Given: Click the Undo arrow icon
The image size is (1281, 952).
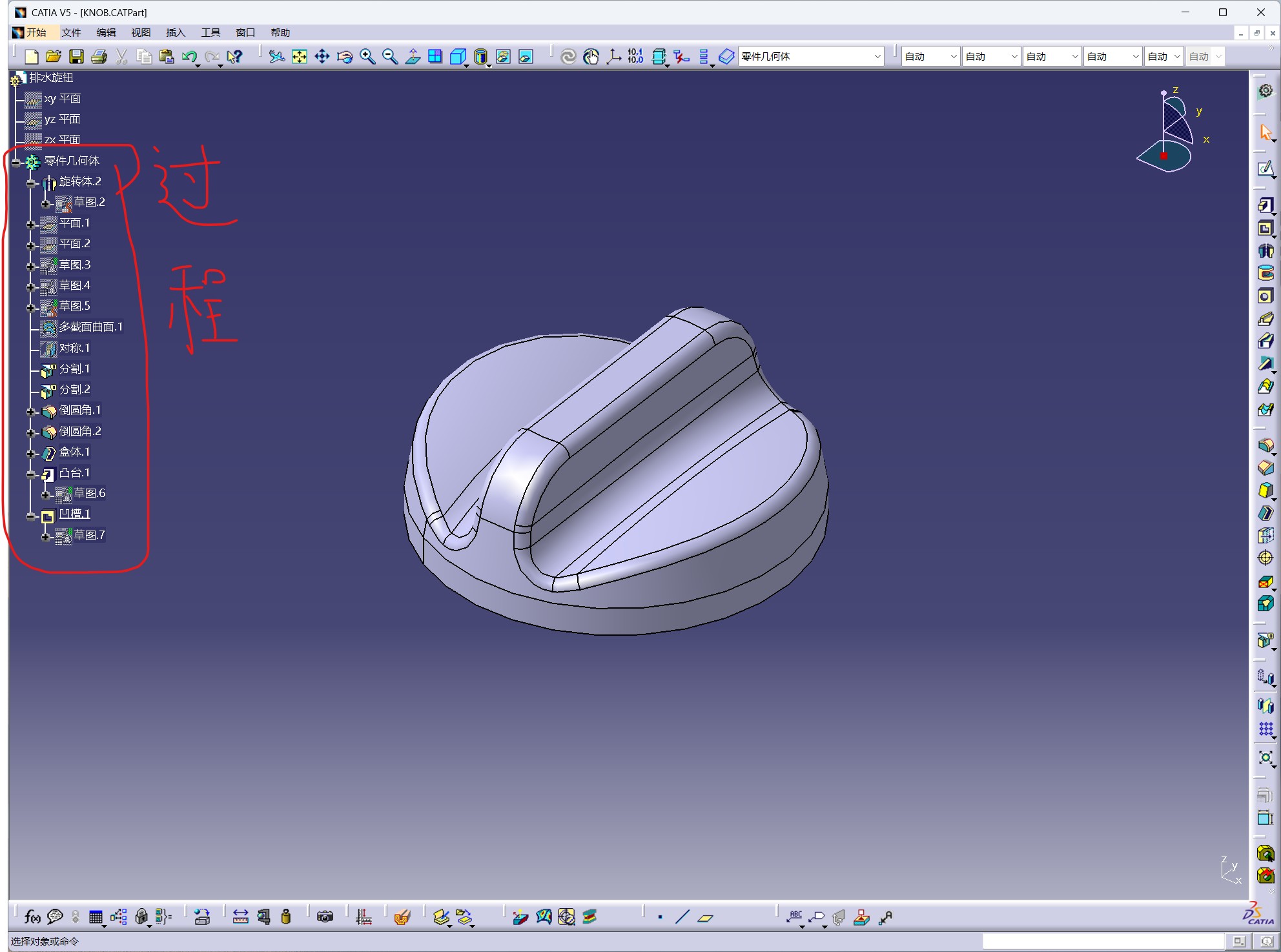Looking at the screenshot, I should click(189, 57).
